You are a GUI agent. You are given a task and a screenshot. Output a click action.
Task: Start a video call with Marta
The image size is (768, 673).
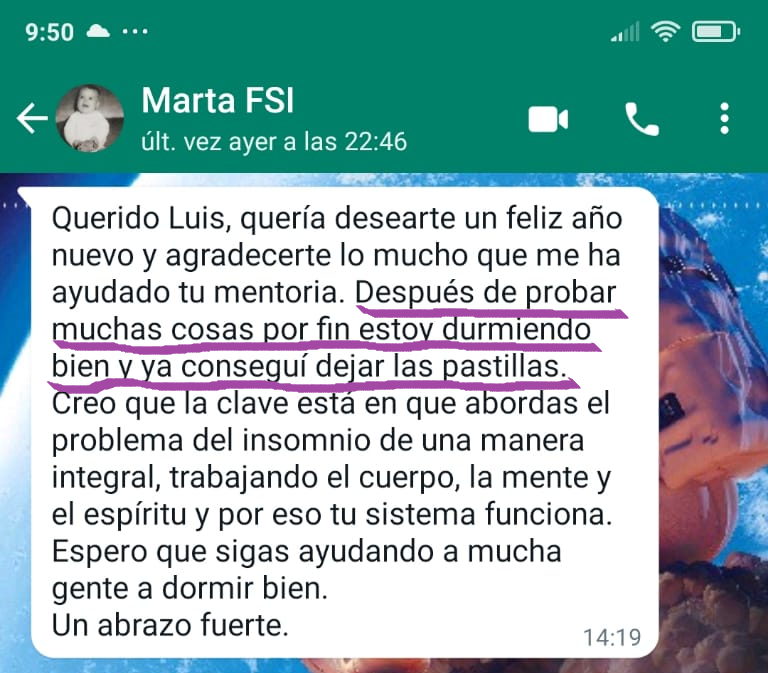coord(548,119)
